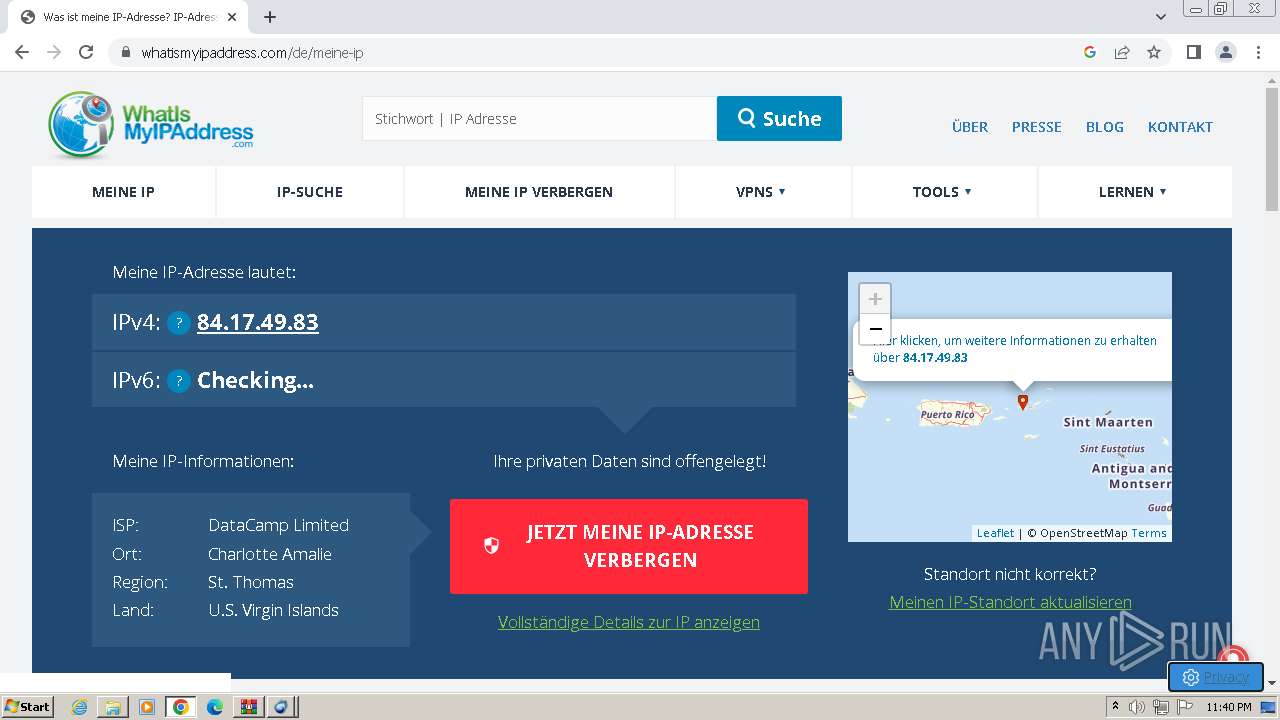Viewport: 1280px width, 720px height.
Task: Open the Privacy settings button
Action: 1216,677
